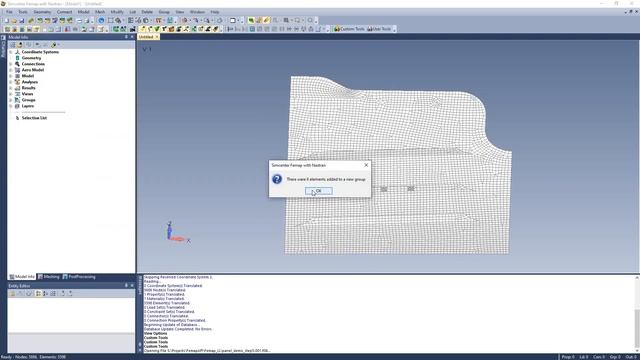Close the Untitled view tab
The width and height of the screenshot is (640, 360).
[157, 37]
